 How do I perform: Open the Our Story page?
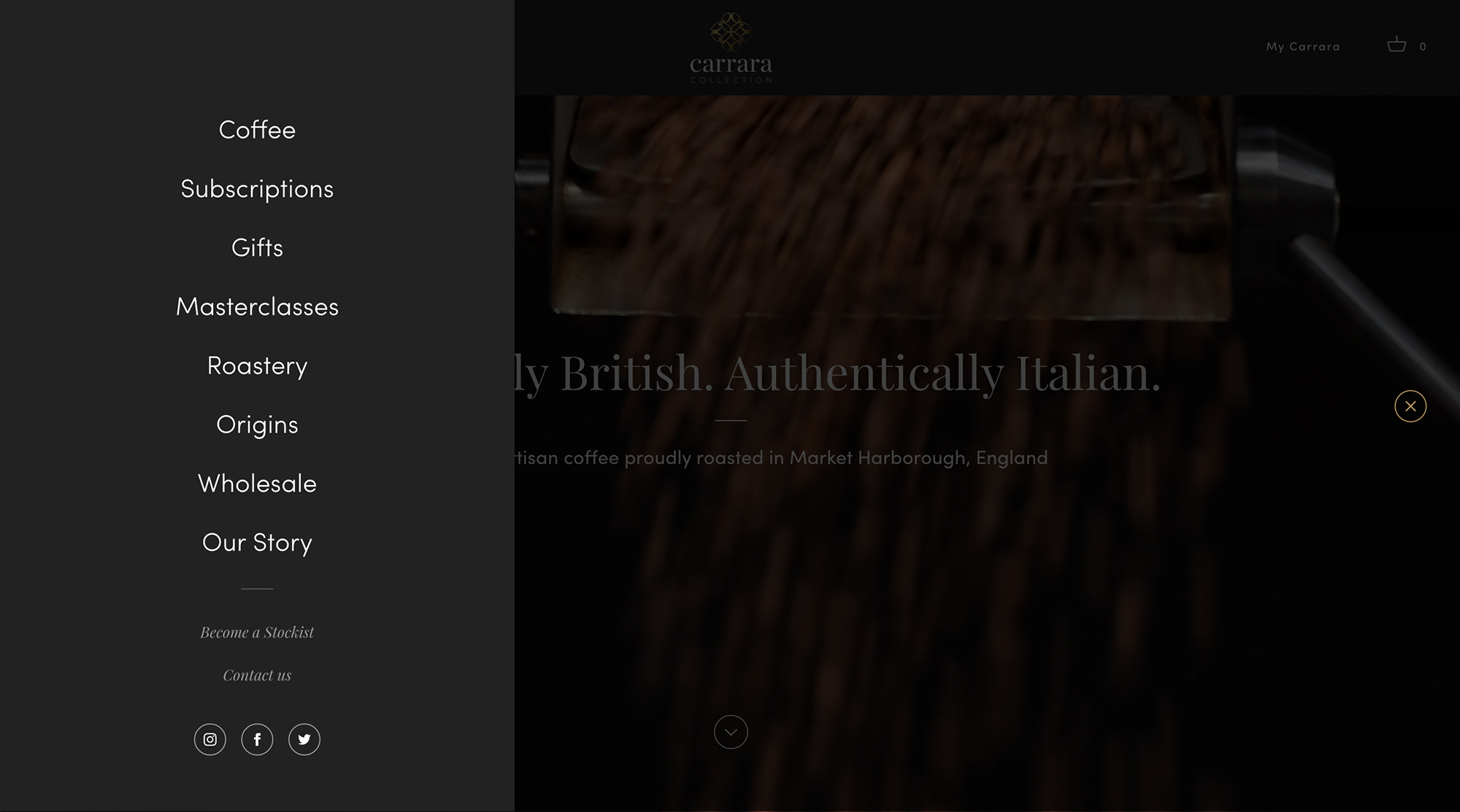point(257,543)
